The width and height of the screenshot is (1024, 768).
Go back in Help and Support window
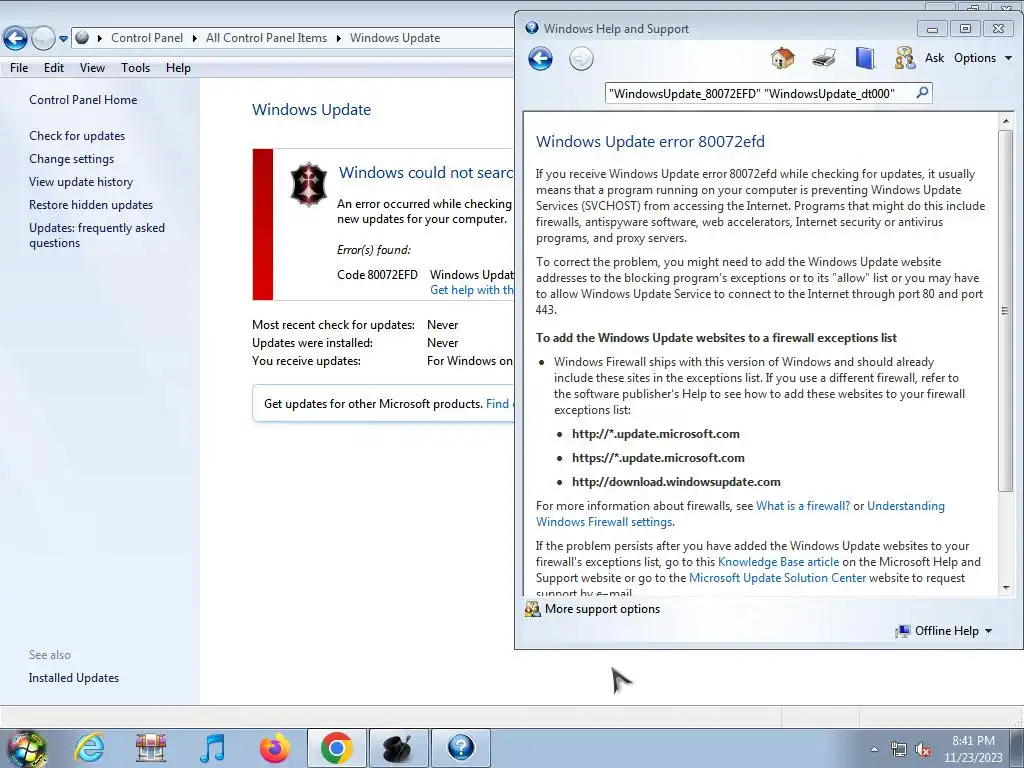[x=540, y=59]
